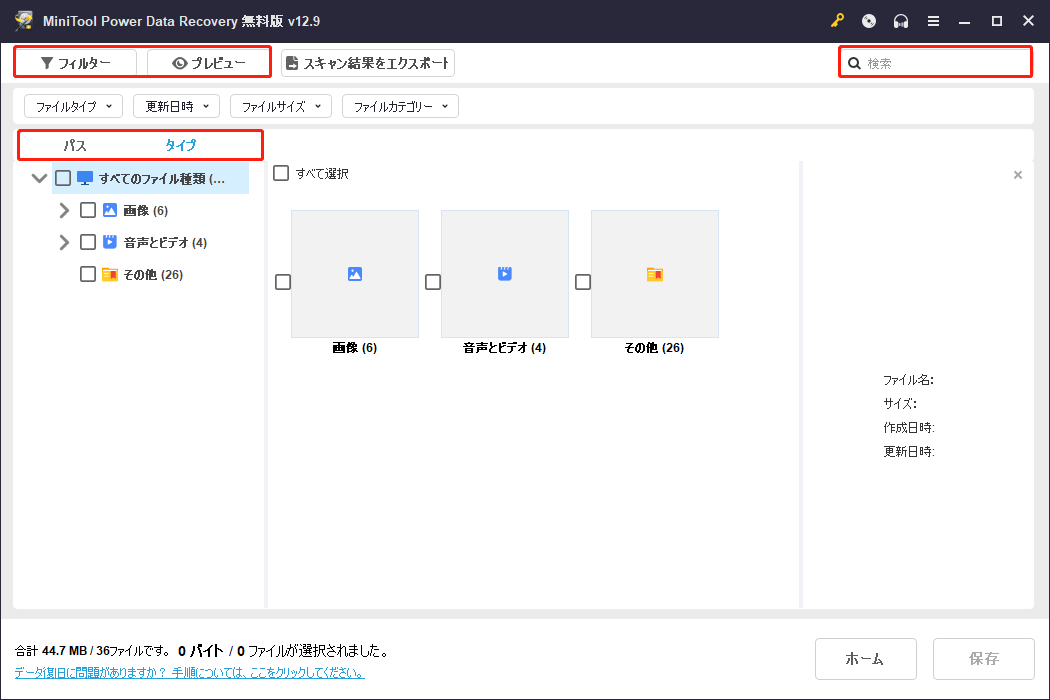Click the 音声とビデオ (4) caption under thumbnail

(505, 348)
